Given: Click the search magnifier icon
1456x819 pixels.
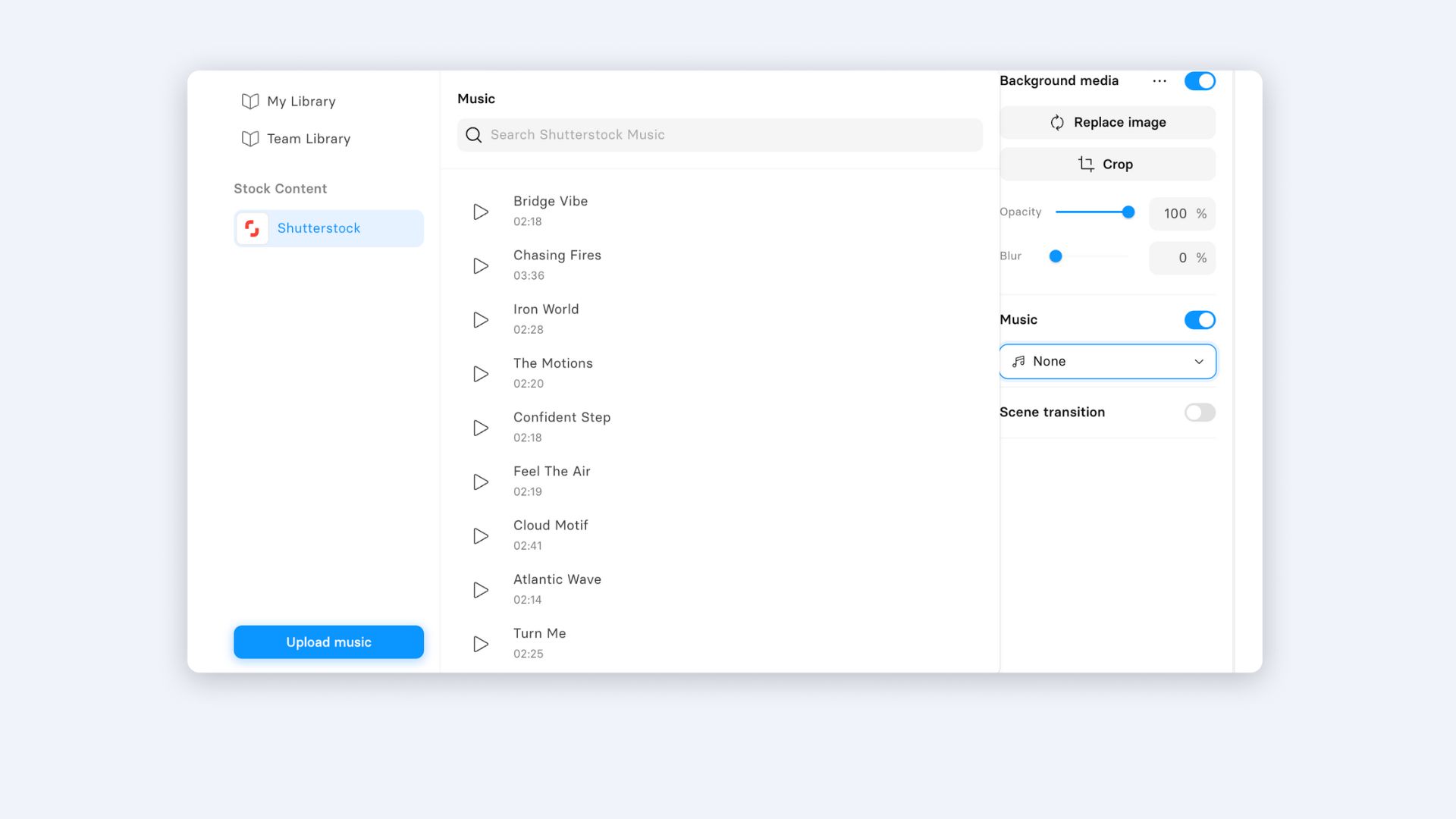Looking at the screenshot, I should 474,135.
